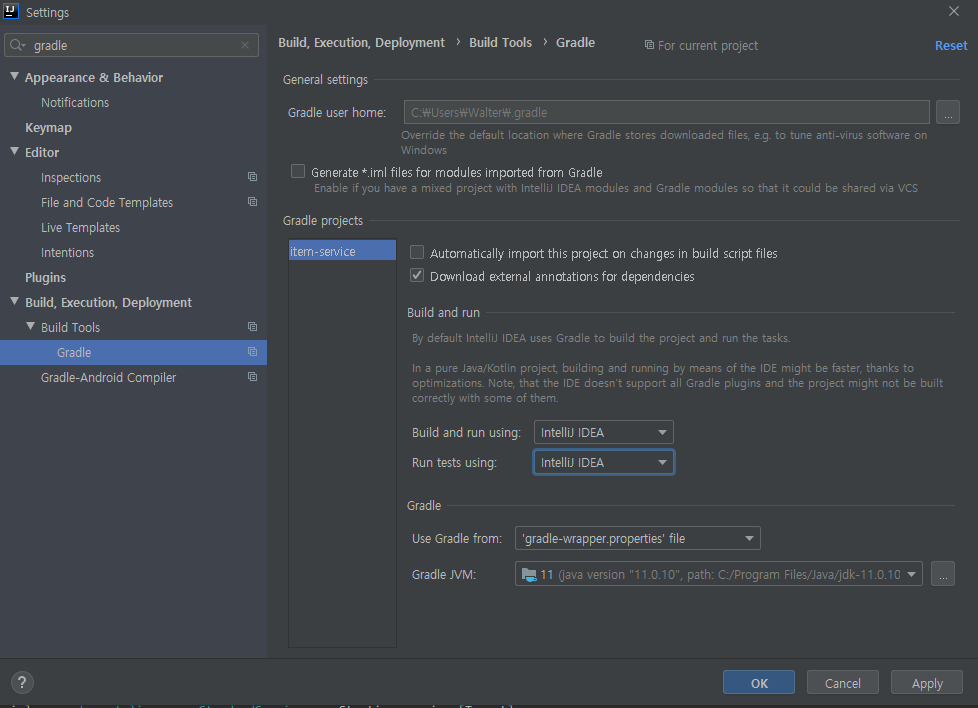Click the Build Tools label in the tree
The width and height of the screenshot is (978, 708).
70,327
